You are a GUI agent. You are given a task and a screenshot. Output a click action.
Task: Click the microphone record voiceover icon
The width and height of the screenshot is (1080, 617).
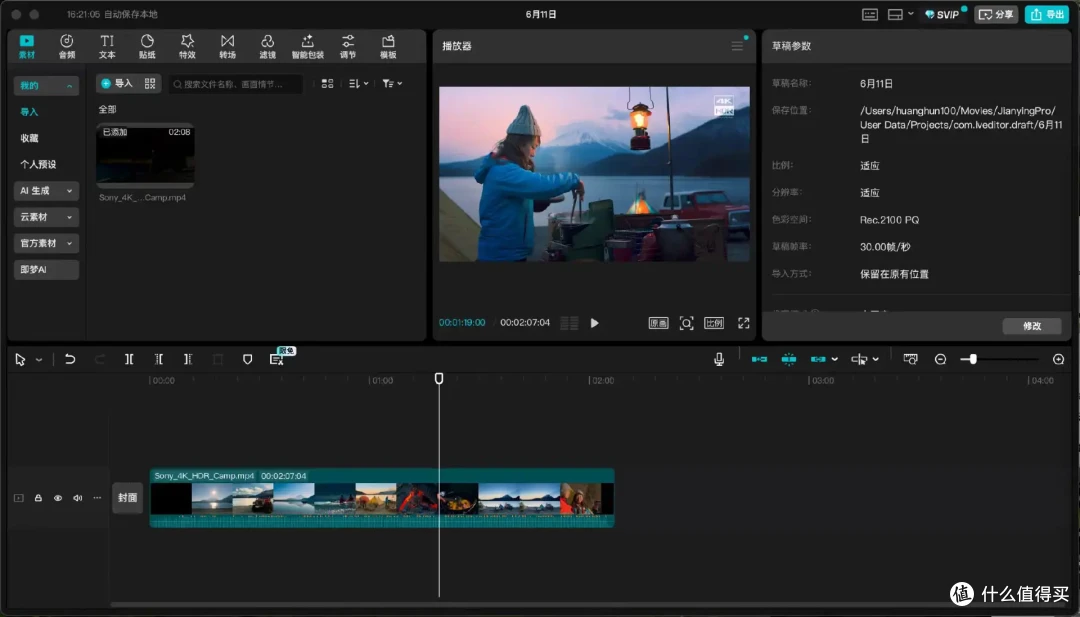tap(718, 359)
